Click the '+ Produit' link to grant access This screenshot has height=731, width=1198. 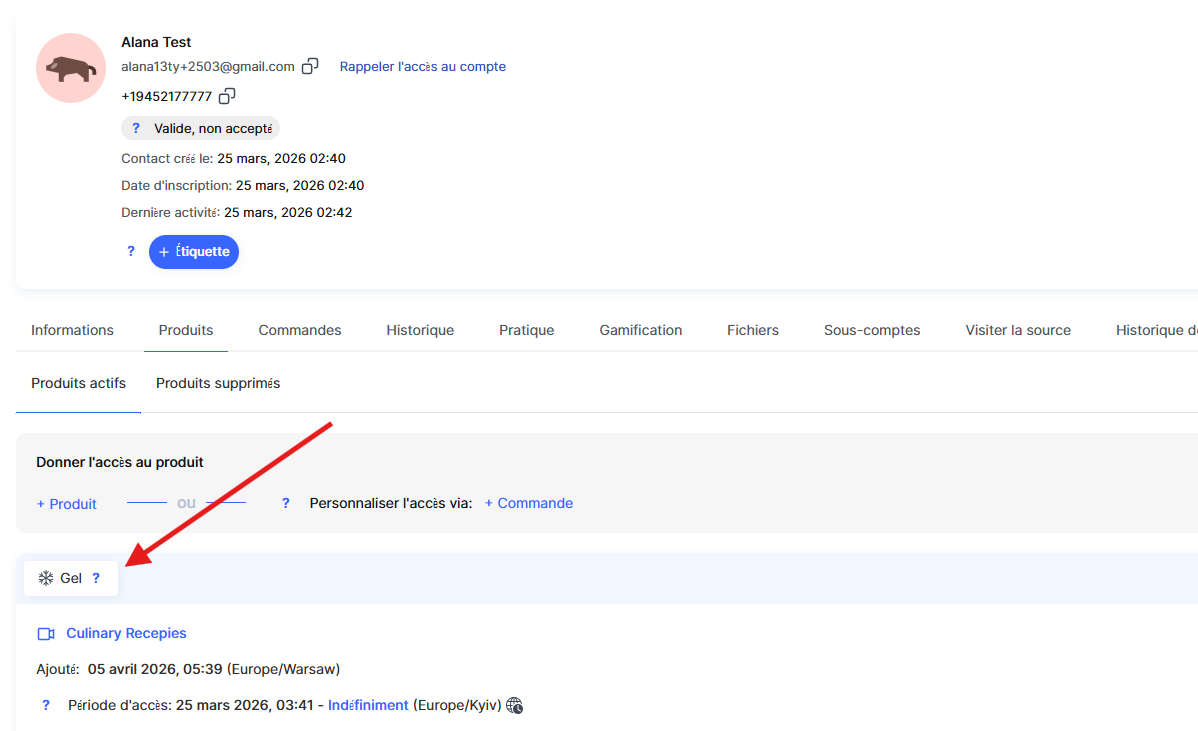point(66,504)
